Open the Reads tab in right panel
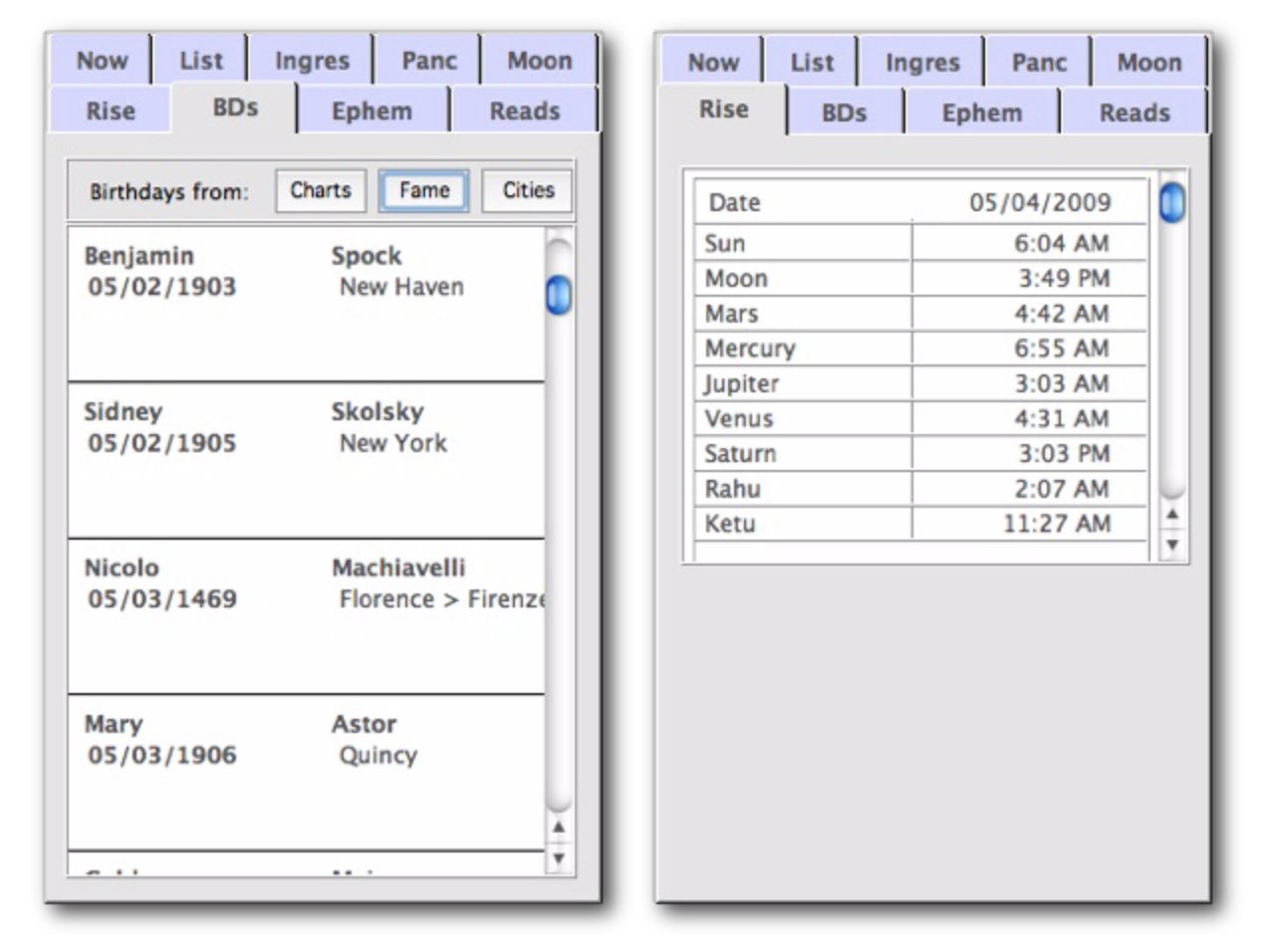This screenshot has height=952, width=1285. coord(1134,113)
